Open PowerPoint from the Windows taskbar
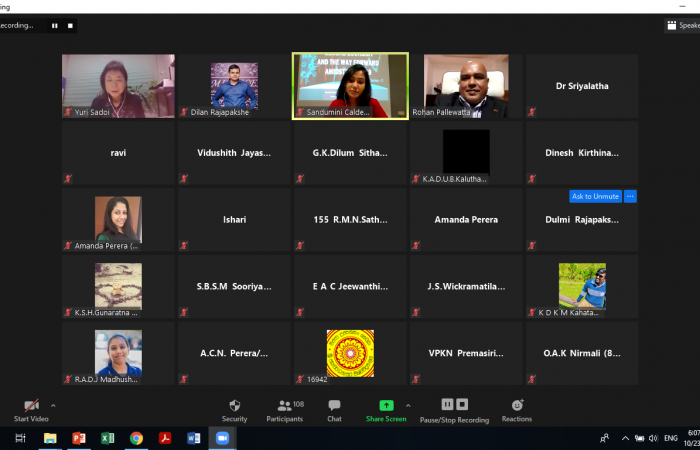The image size is (700, 450). point(78,438)
